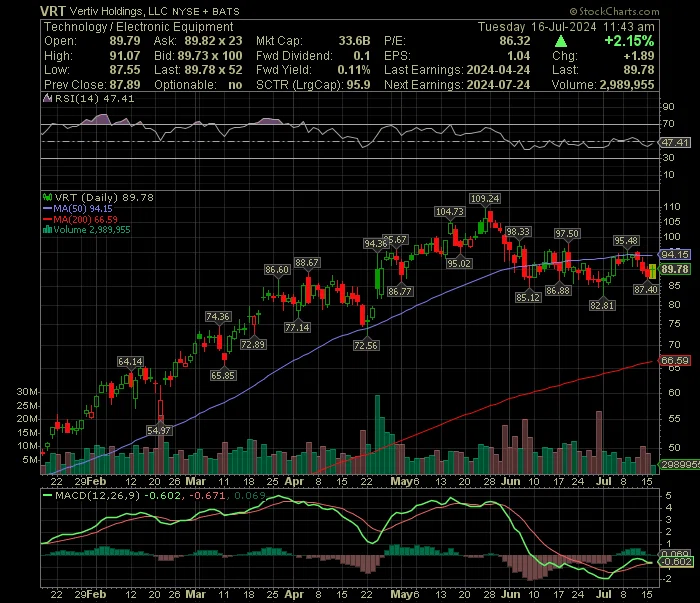Screen dimensions: 700x603
Task: Click the Fwd Yield 0.11% value
Action: pos(354,70)
